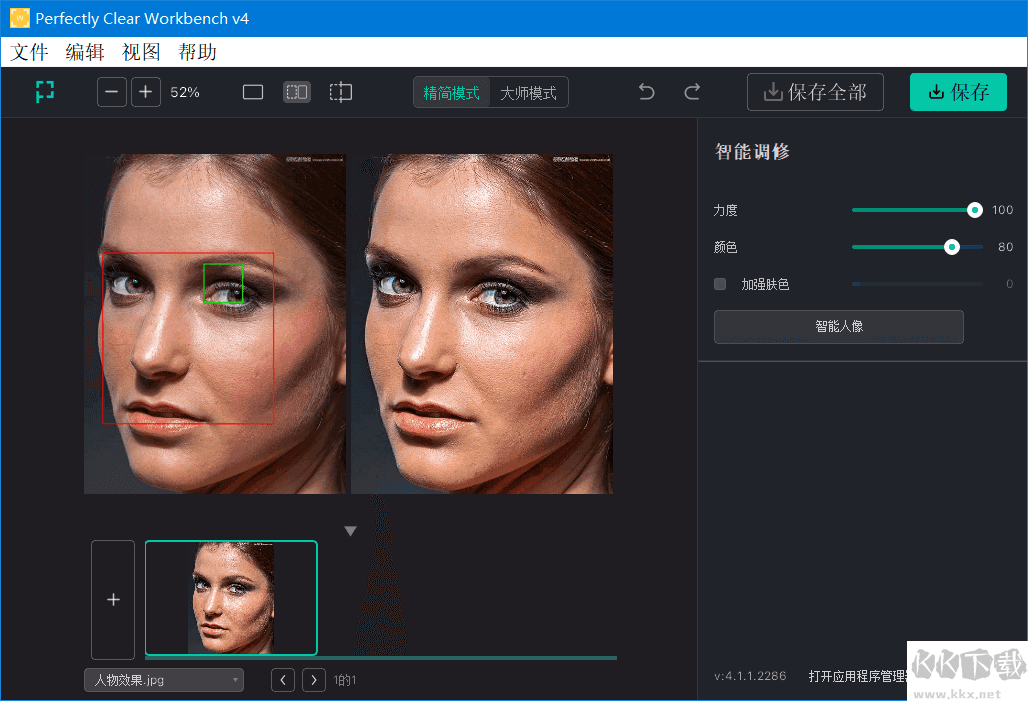This screenshot has height=701, width=1028.
Task: Open the 编辑 menu
Action: click(85, 52)
